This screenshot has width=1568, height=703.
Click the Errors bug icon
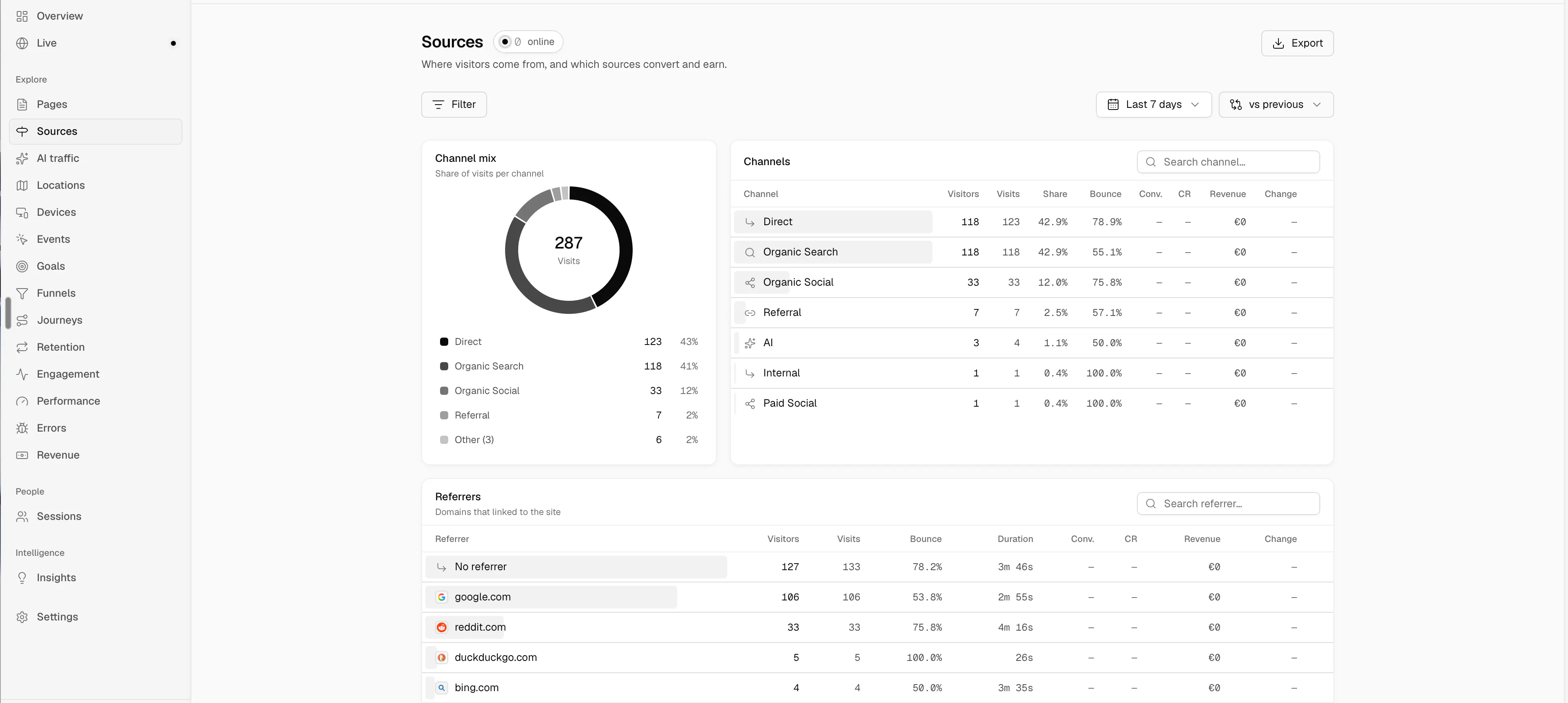(x=22, y=428)
